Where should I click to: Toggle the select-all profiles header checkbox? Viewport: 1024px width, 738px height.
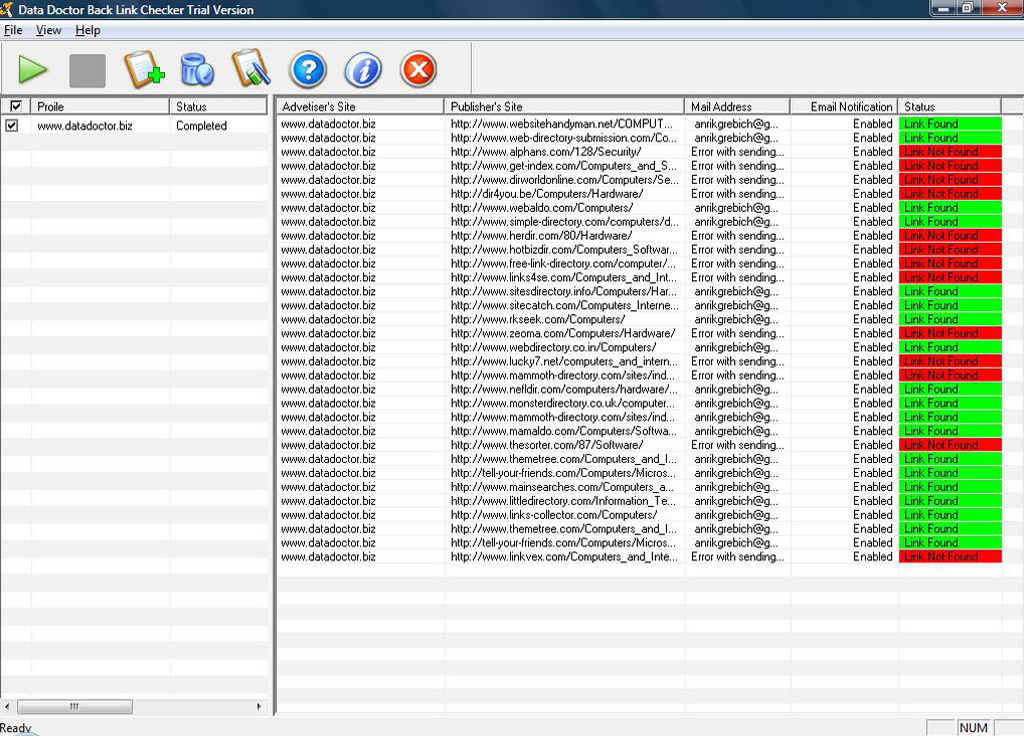(16, 106)
